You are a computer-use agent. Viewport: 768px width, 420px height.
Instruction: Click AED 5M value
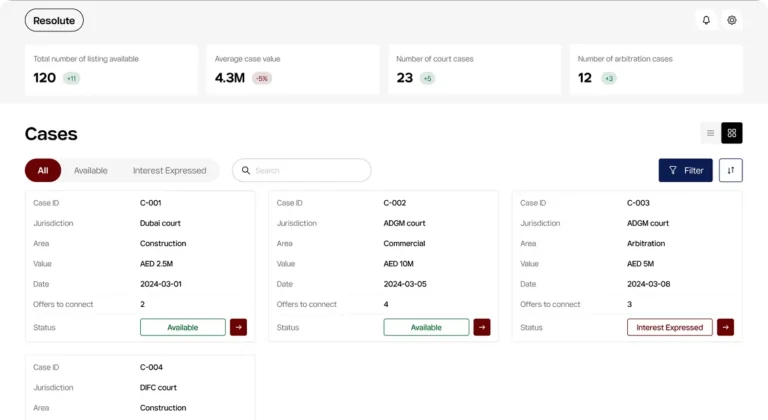tap(640, 264)
